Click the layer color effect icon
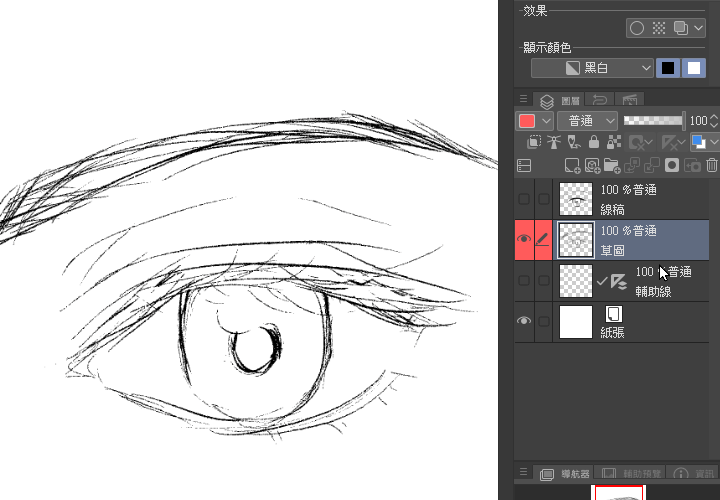720x500 pixels. pos(681,28)
